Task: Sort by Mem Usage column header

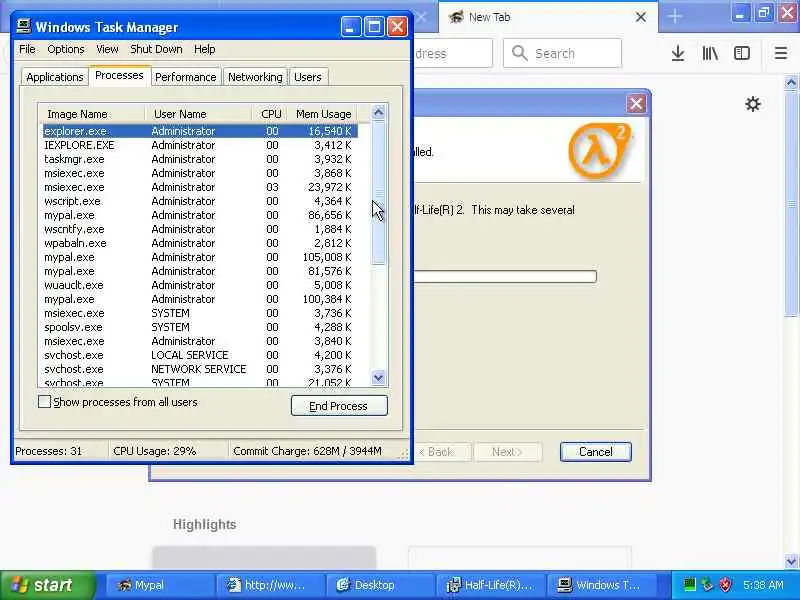Action: (323, 114)
